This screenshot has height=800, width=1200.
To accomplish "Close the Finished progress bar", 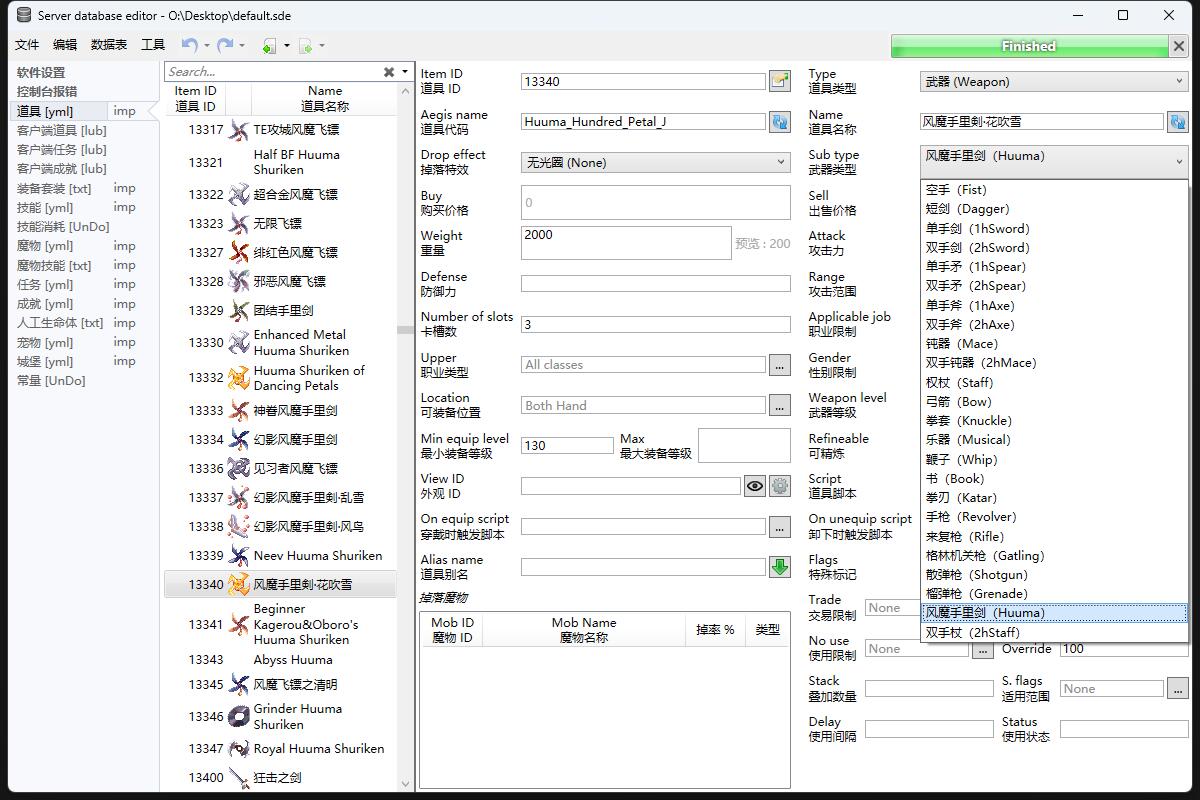I will point(1178,46).
